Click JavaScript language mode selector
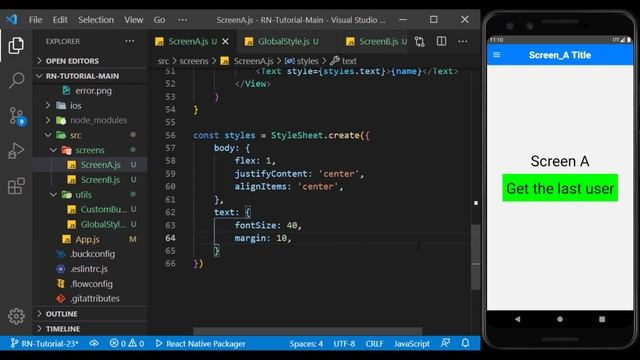The width and height of the screenshot is (640, 360). [x=411, y=344]
